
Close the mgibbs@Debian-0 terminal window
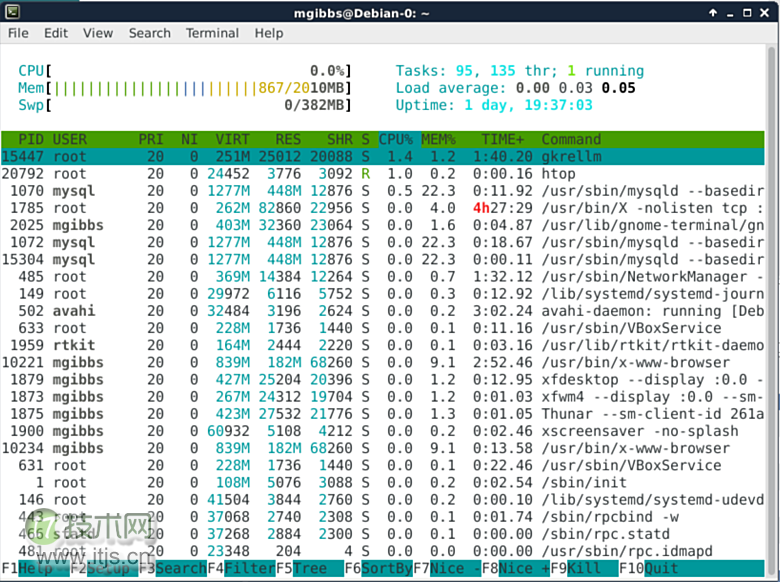(x=765, y=13)
